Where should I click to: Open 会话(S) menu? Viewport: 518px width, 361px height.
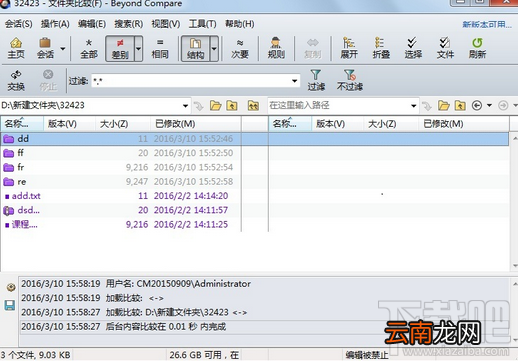(x=19, y=24)
